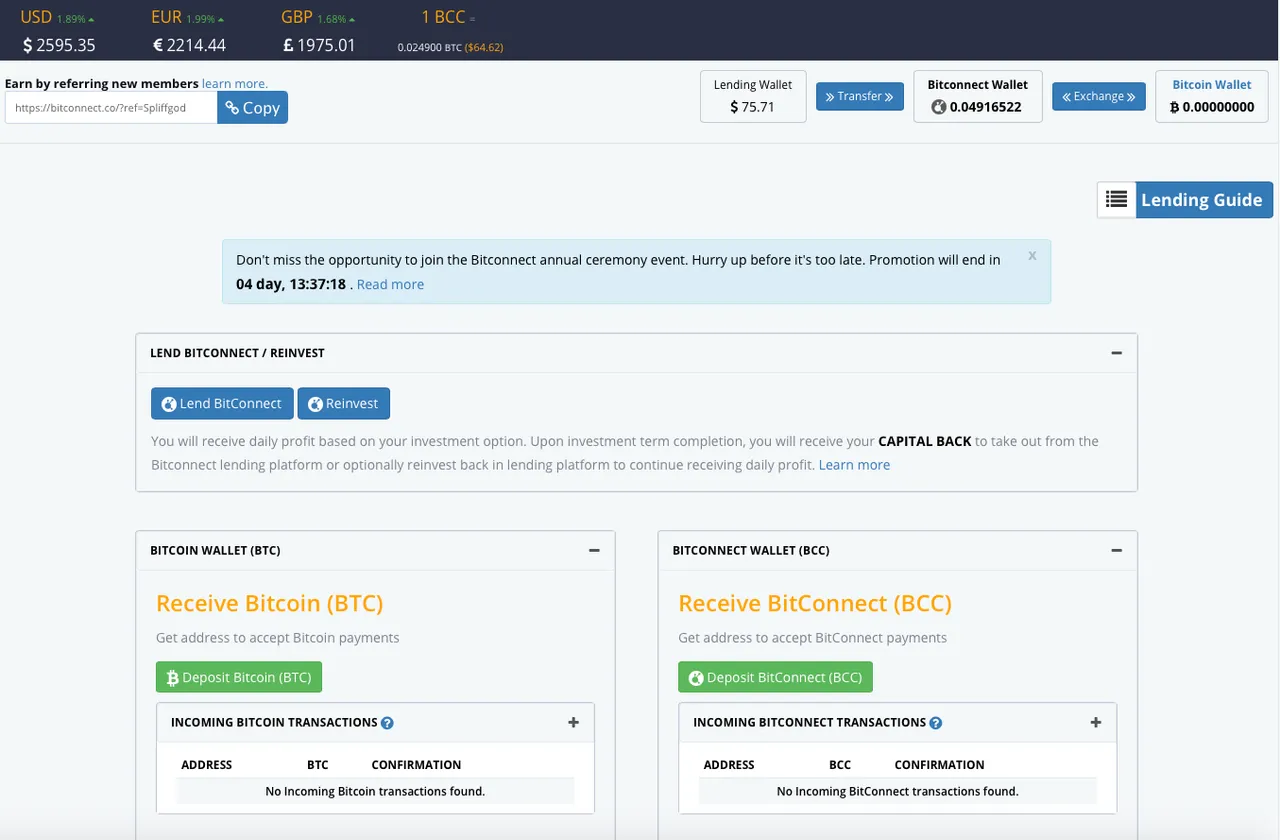1280x840 pixels.
Task: Click the referral URL input field
Action: 111,108
